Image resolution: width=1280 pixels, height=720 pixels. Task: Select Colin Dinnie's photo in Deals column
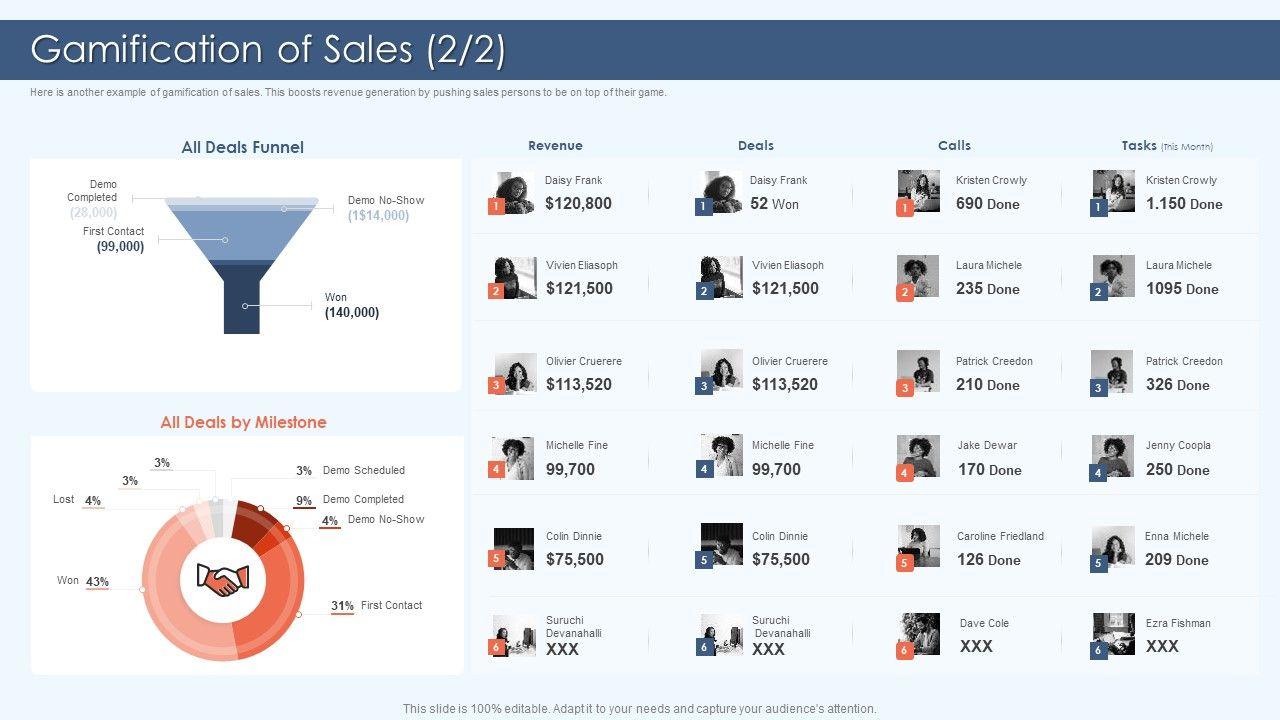722,545
